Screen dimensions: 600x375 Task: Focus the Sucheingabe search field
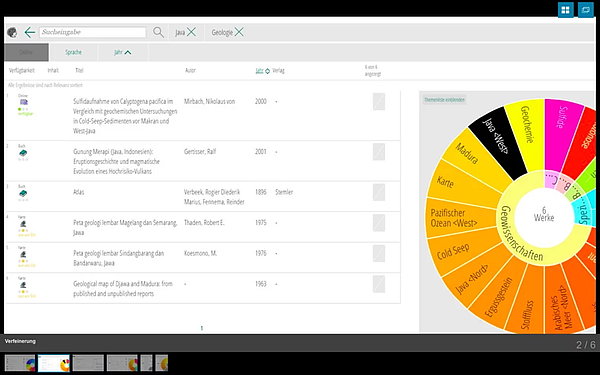tap(93, 32)
